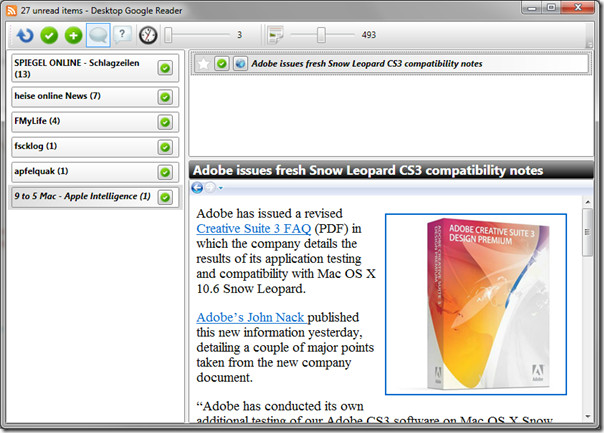Mark 9 to 5 Mac feed as read

[x=165, y=197]
